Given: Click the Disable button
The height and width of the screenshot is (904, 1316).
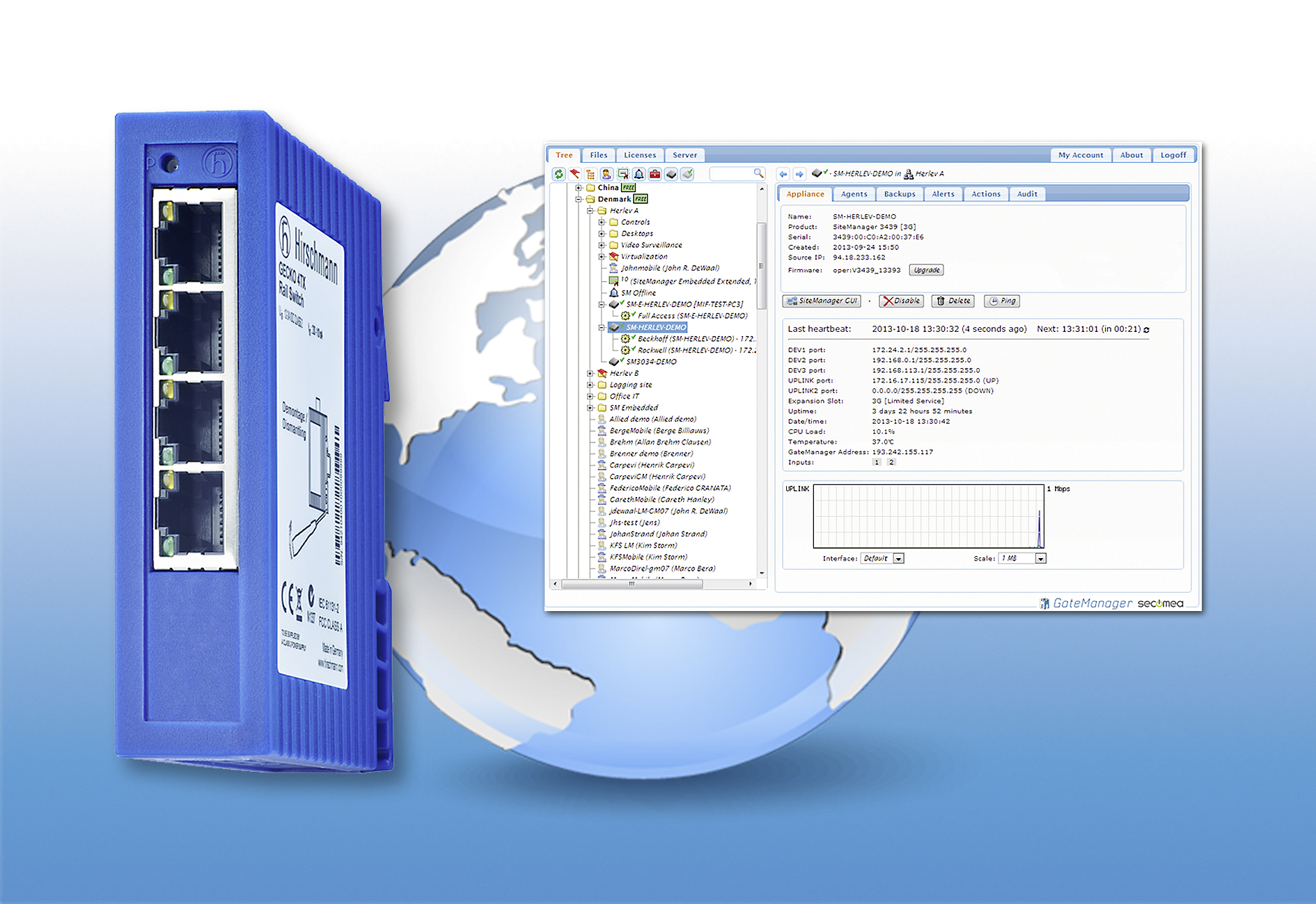Looking at the screenshot, I should [902, 301].
